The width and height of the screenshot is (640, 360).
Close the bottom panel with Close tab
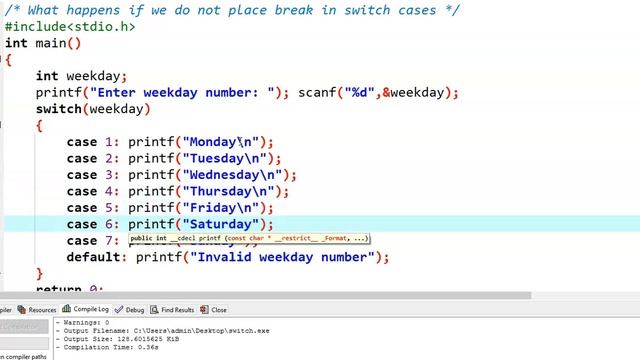tap(213, 310)
